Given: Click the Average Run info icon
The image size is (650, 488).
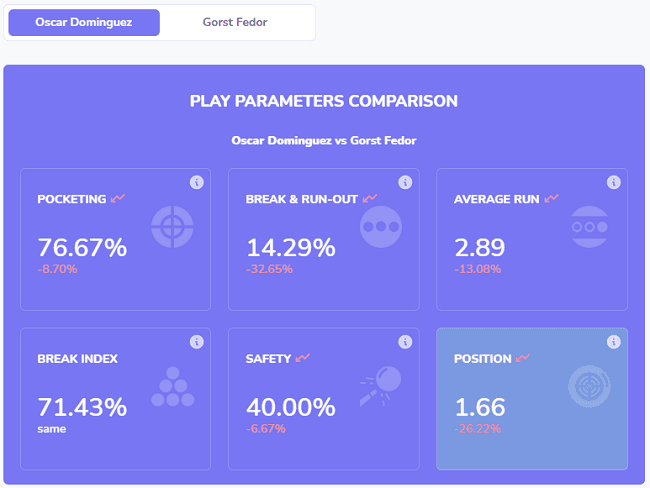Looking at the screenshot, I should pyautogui.click(x=614, y=182).
